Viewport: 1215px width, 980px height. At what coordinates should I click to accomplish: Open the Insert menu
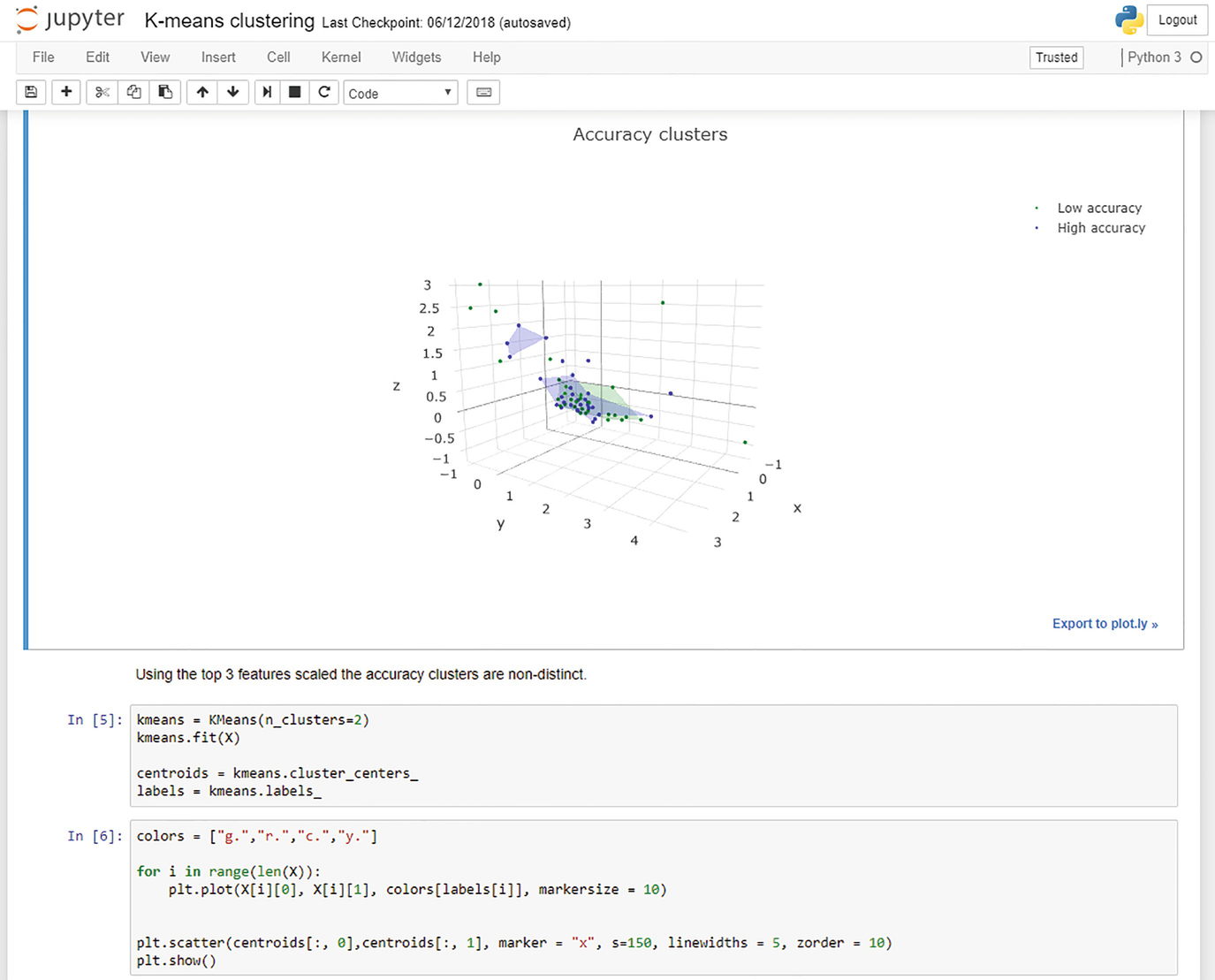218,57
